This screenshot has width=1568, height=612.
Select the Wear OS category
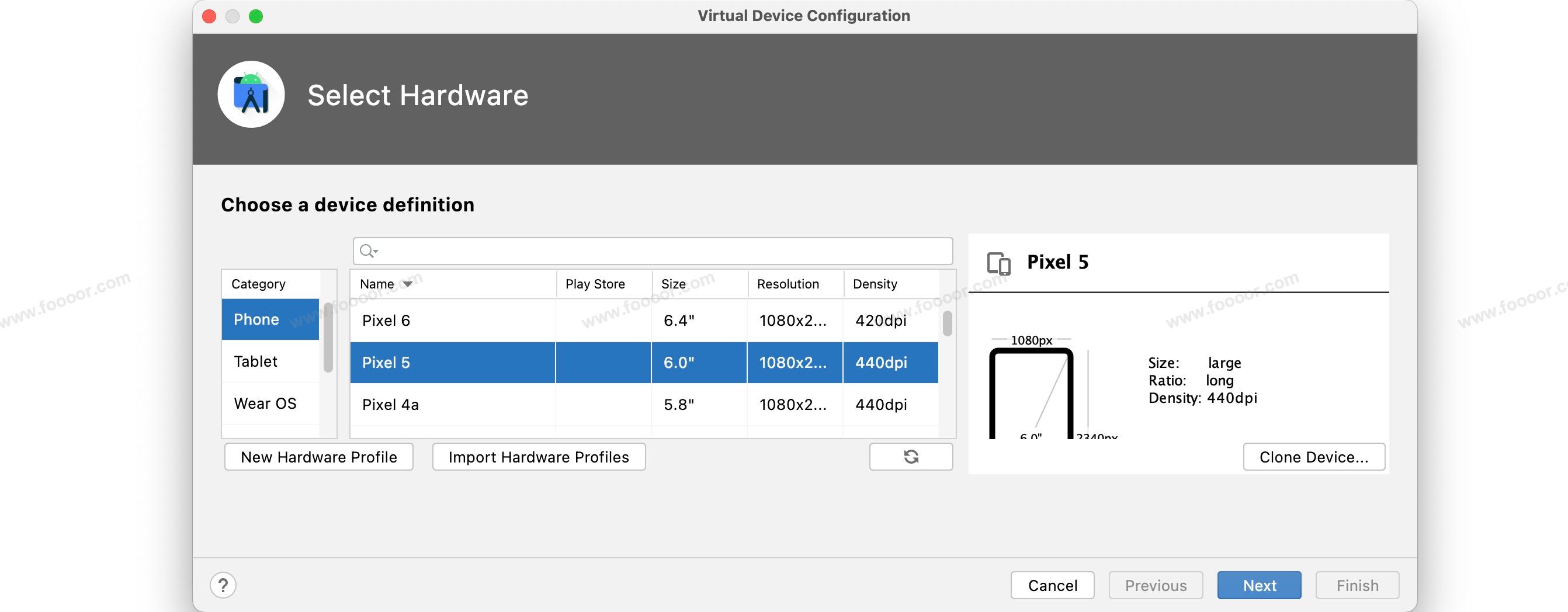point(270,404)
